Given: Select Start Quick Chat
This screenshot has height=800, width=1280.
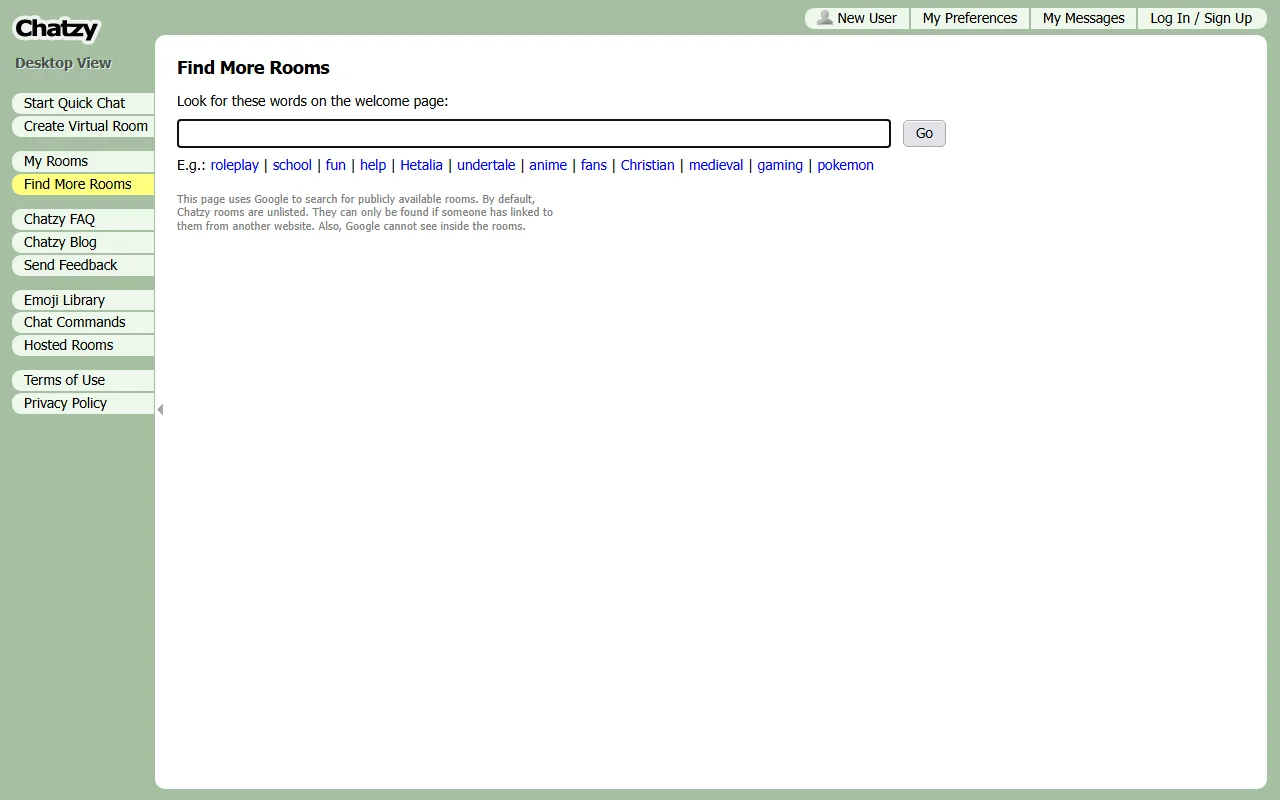Looking at the screenshot, I should (73, 103).
